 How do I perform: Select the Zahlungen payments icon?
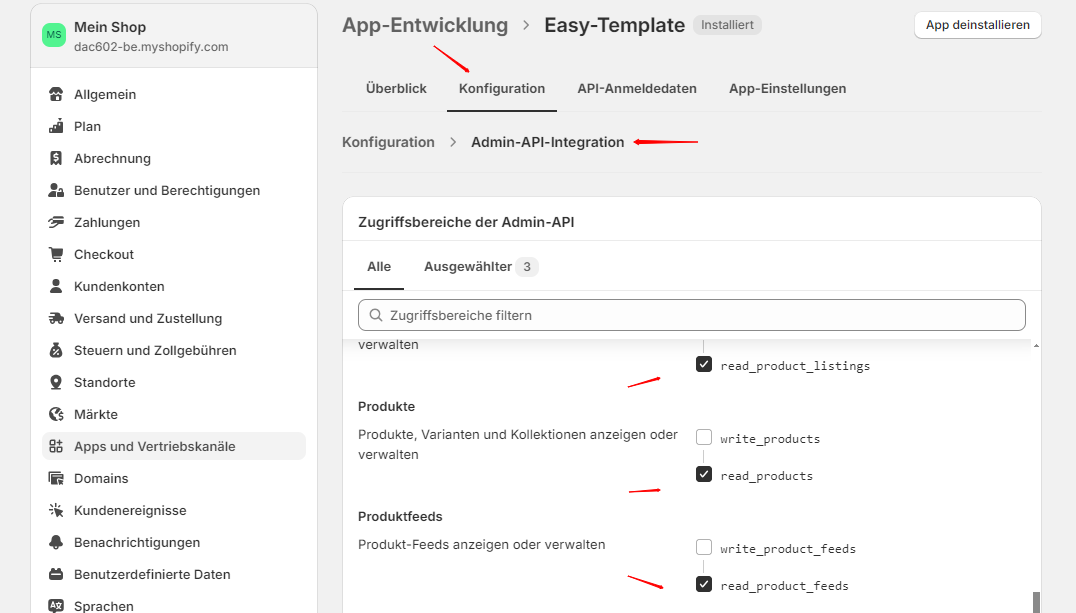click(x=56, y=223)
